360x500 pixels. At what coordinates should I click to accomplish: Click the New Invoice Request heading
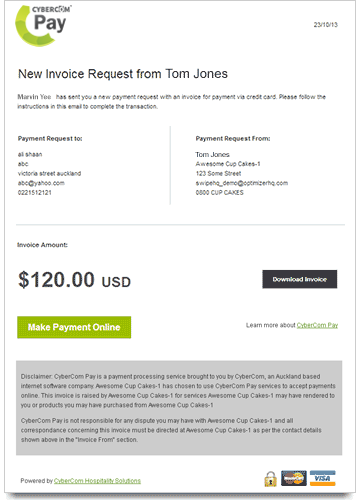pyautogui.click(x=123, y=74)
